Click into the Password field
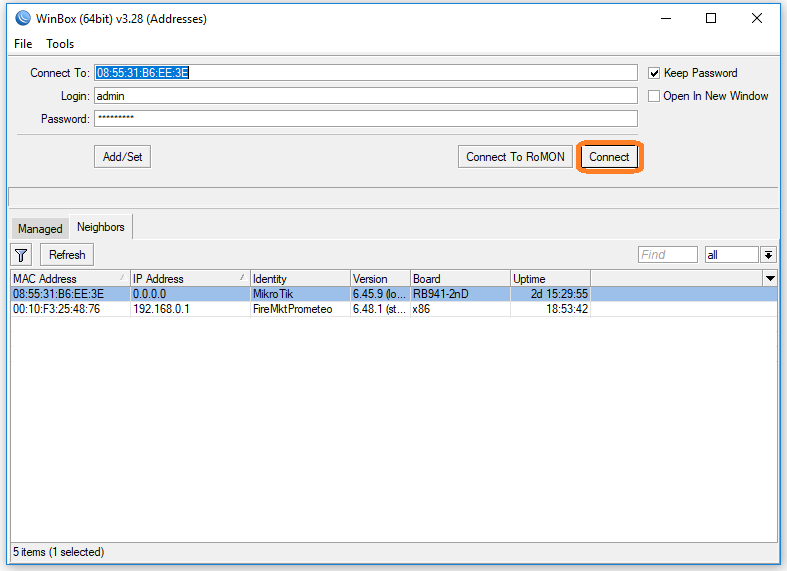This screenshot has width=787, height=571. (x=365, y=119)
